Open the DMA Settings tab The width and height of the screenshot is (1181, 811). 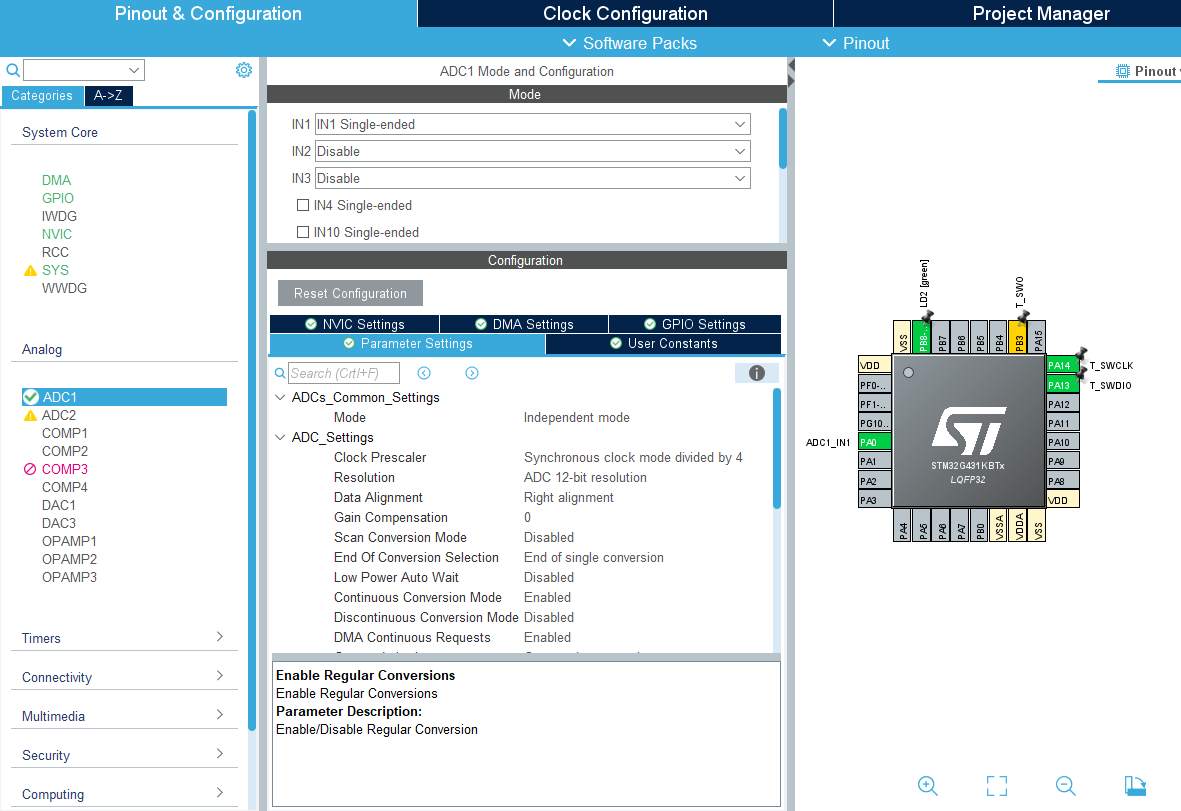(524, 324)
